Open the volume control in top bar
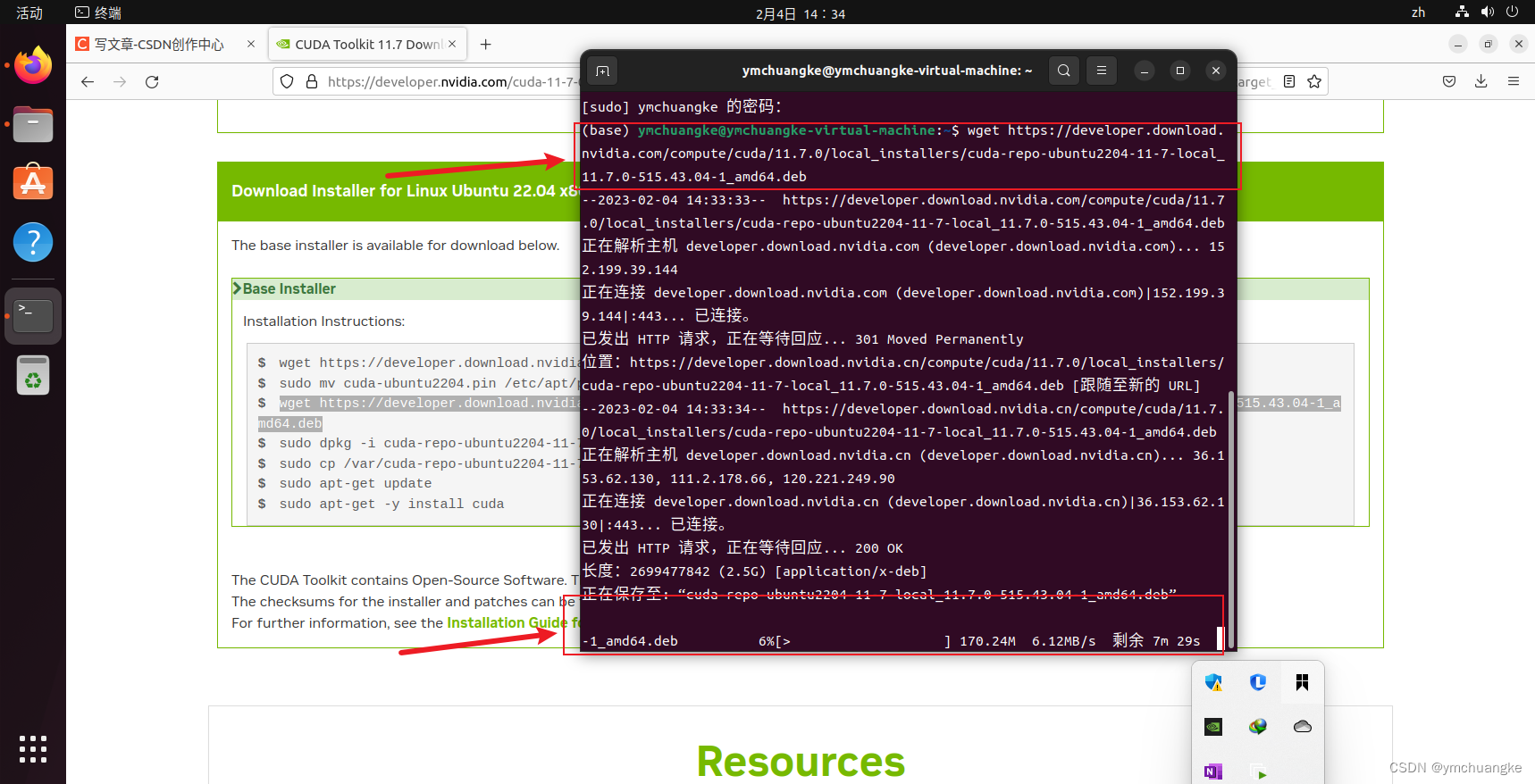 tap(1487, 12)
